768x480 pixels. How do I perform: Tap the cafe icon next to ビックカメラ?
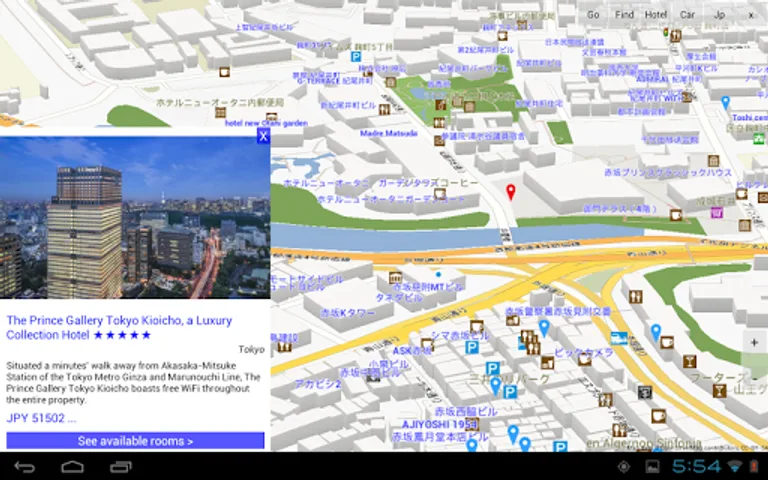pos(584,360)
